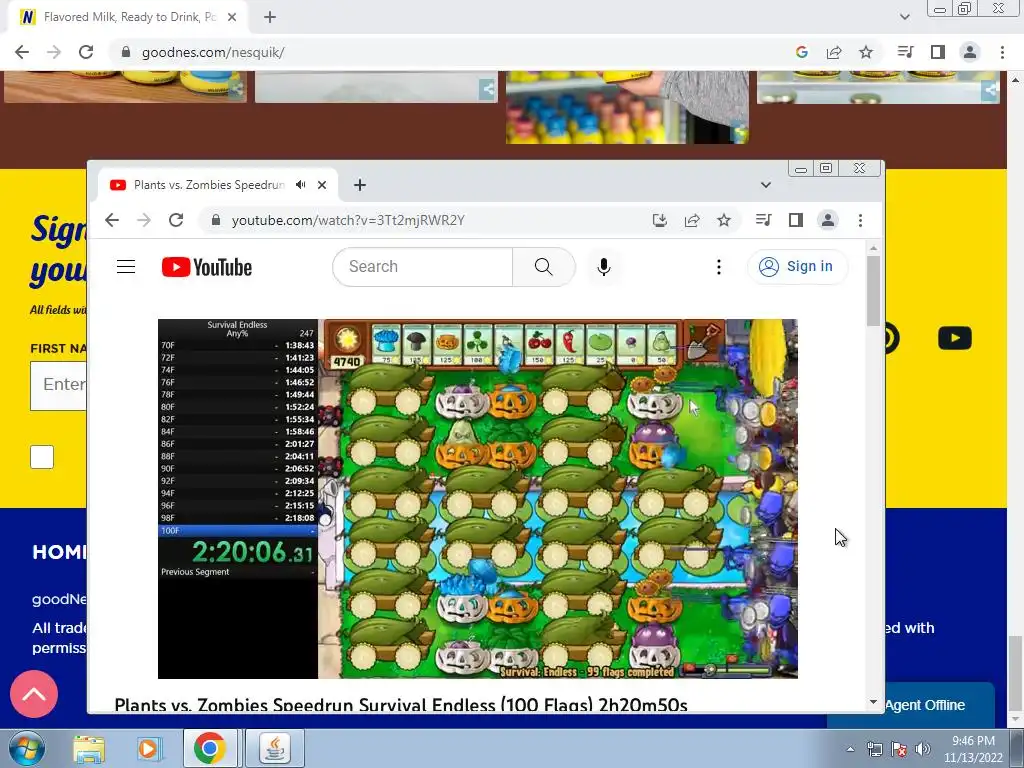1024x768 pixels.
Task: Toggle side panel in Nesquik window
Action: coord(938,52)
